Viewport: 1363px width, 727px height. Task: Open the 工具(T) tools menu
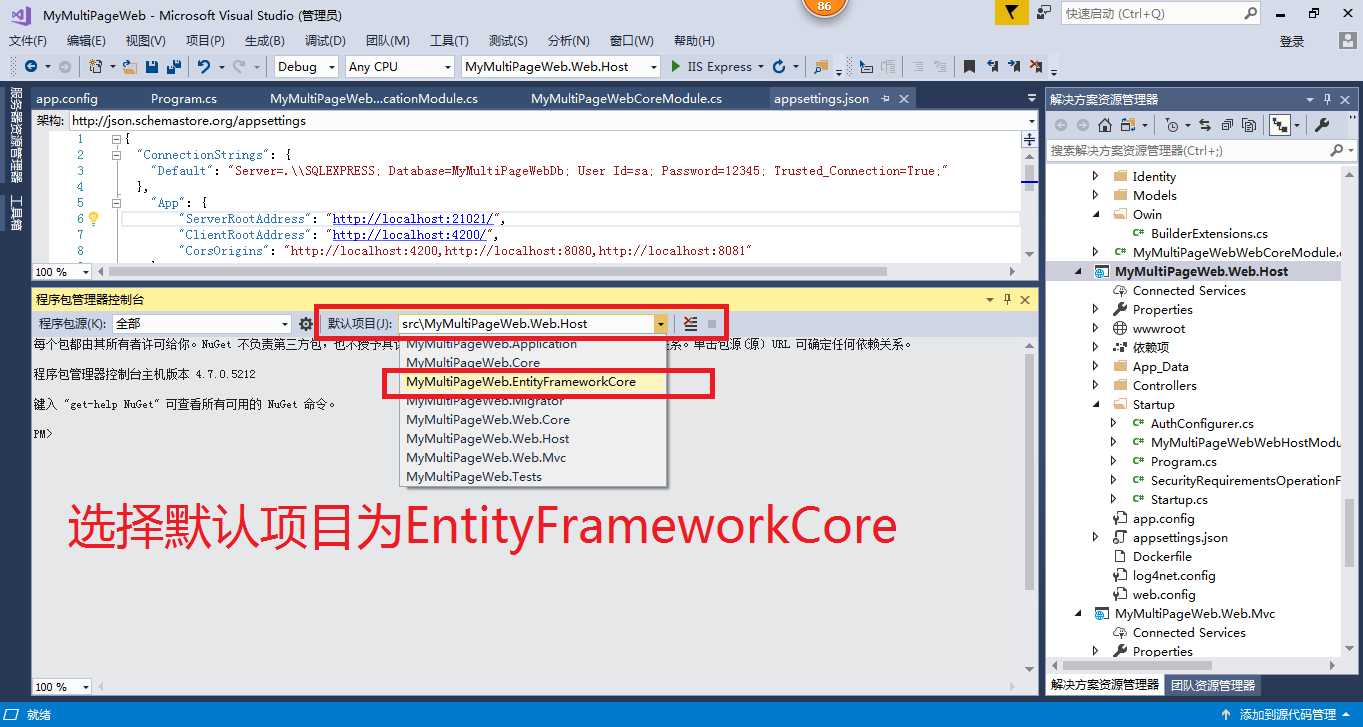coord(449,40)
